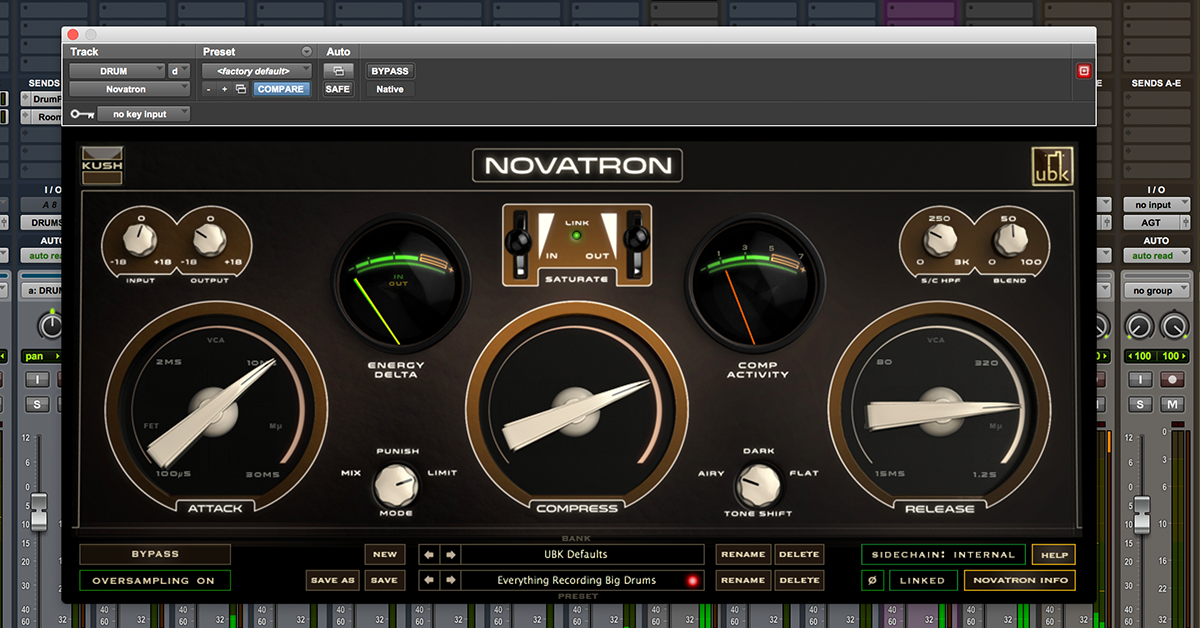Click the UBK Defaults bank name field
The width and height of the screenshot is (1200, 628).
(585, 554)
